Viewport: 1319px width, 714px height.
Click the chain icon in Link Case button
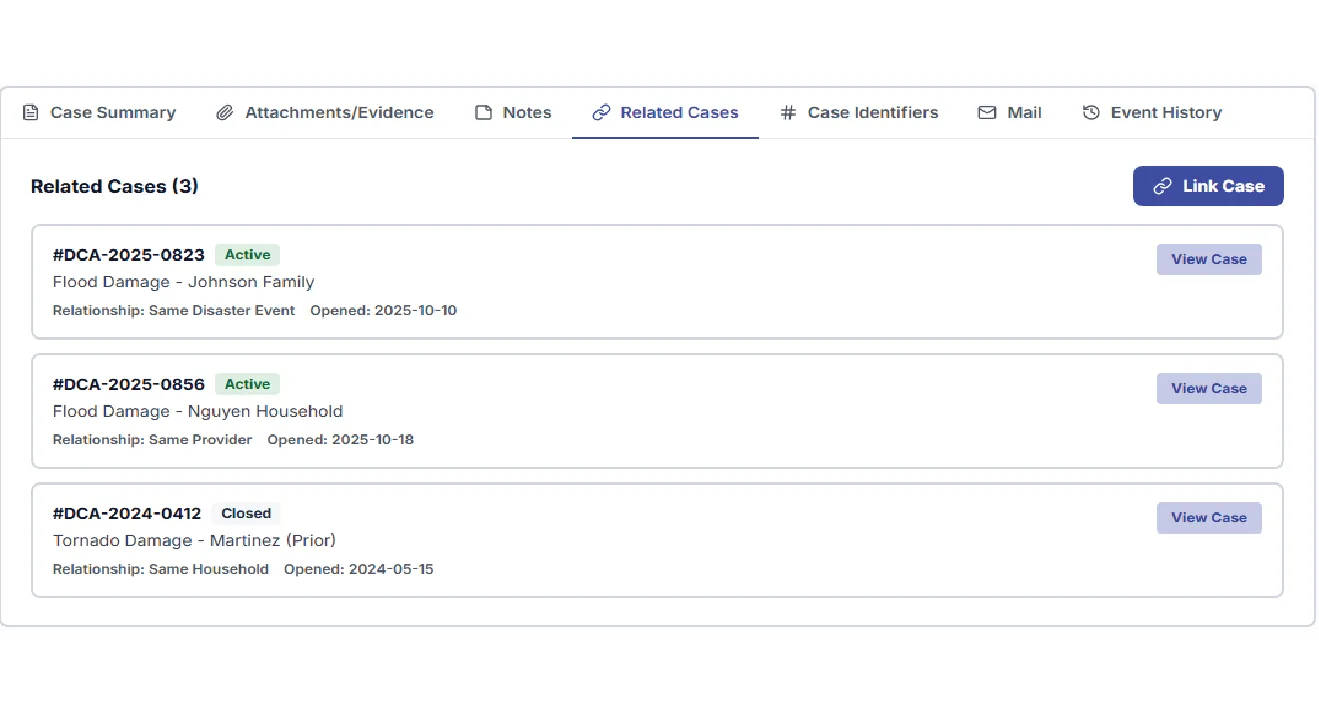tap(1162, 186)
